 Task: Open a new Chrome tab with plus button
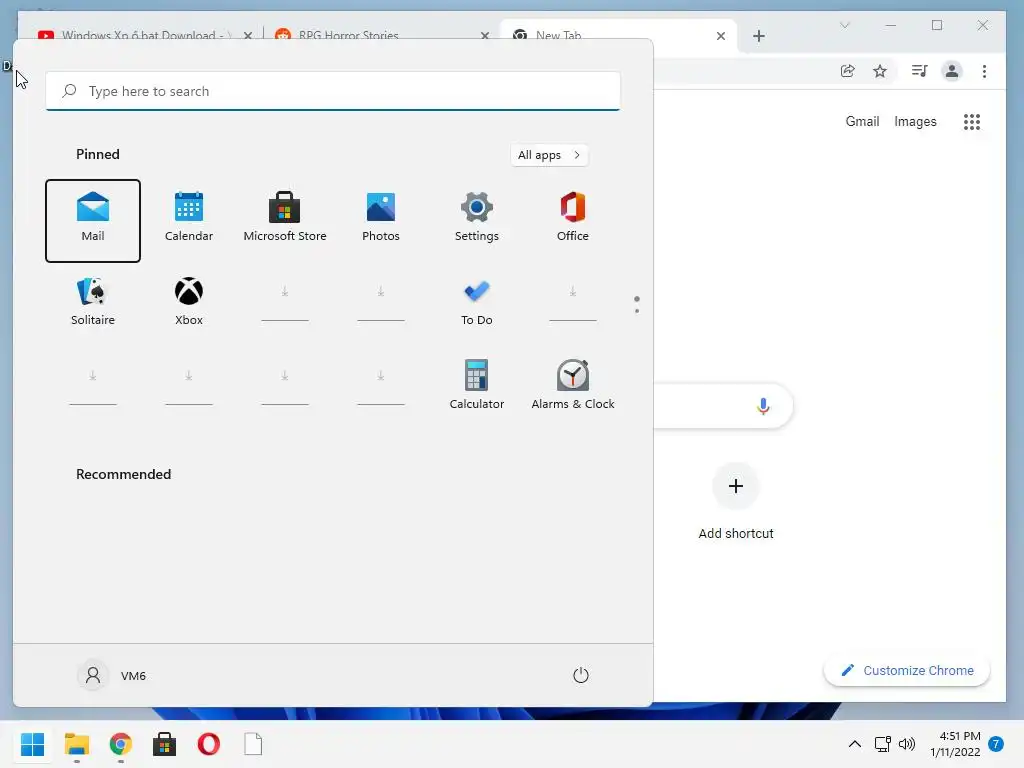(x=759, y=36)
